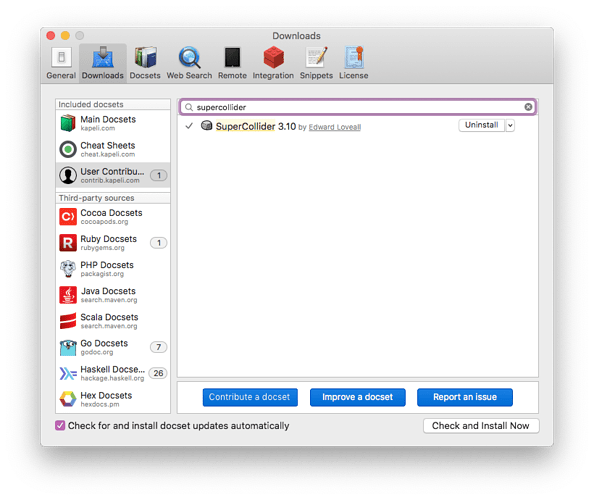Click Check and Install Now
The width and height of the screenshot is (594, 500).
click(x=481, y=426)
